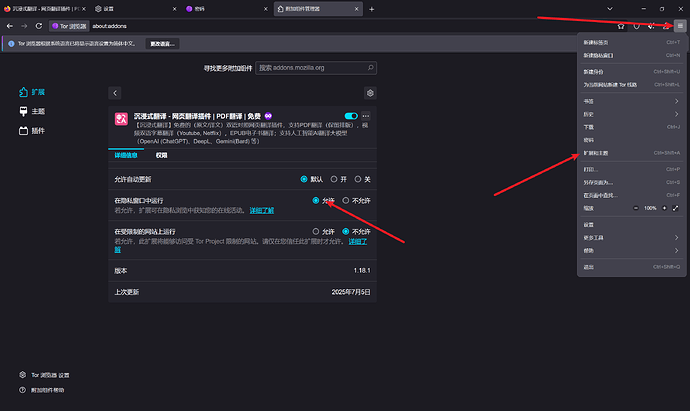
Task: Choose 打印 from the application menu
Action: (x=631, y=169)
